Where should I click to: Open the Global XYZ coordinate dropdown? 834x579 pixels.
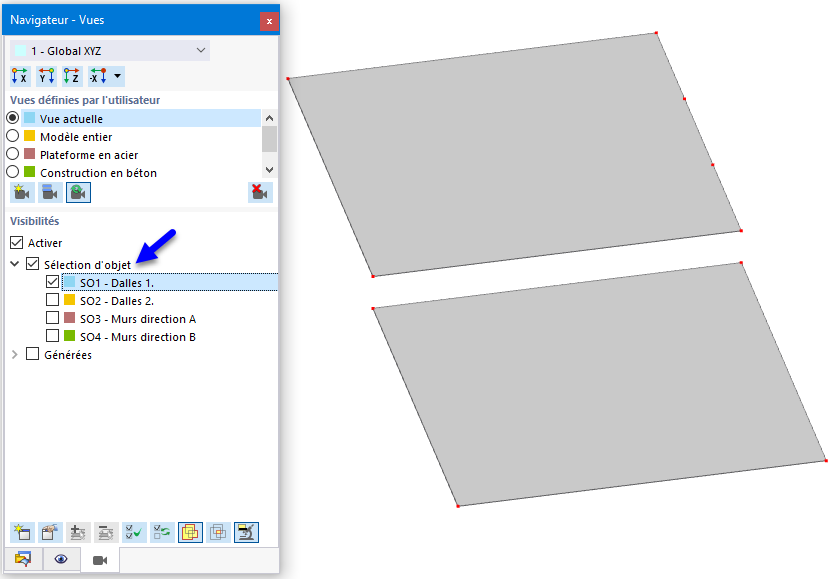[x=110, y=51]
